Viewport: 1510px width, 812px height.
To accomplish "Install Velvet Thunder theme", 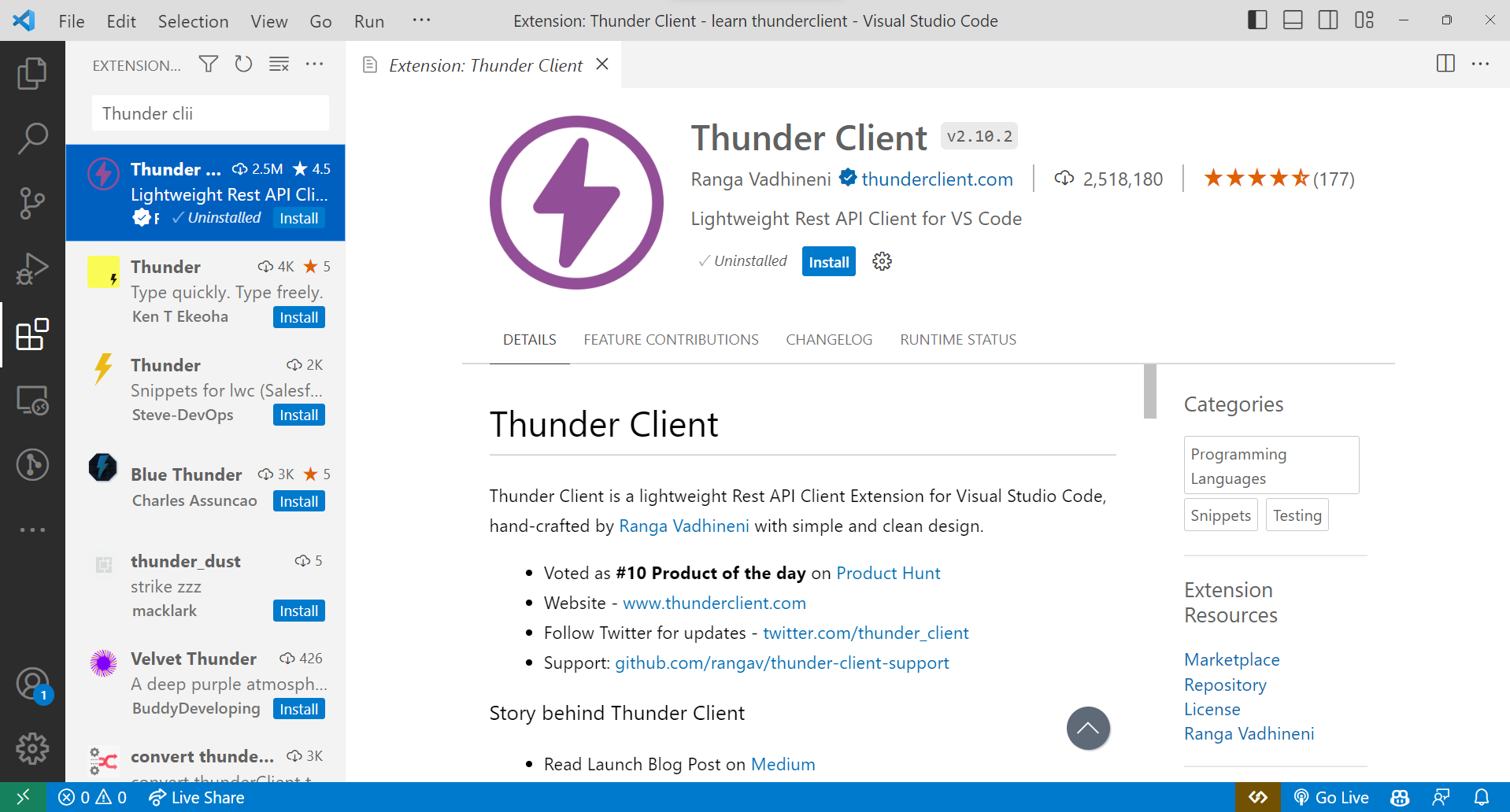I will point(299,709).
